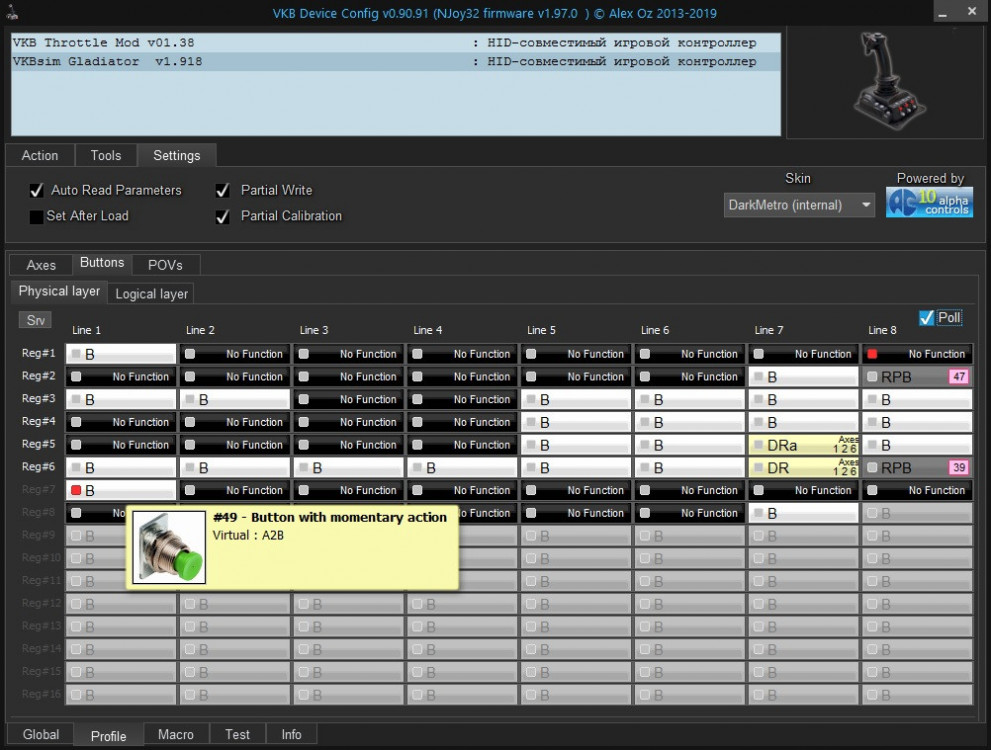The height and width of the screenshot is (750, 991).
Task: Select Reg#6 Line 3 B cell
Action: [x=348, y=468]
